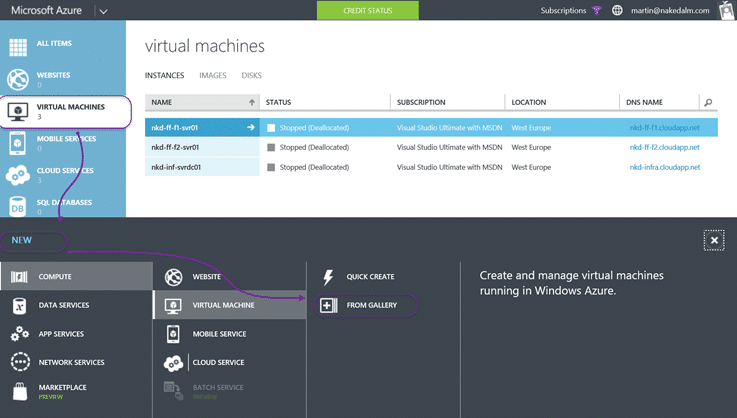
Task: Click the green Credit Status button
Action: tap(368, 10)
